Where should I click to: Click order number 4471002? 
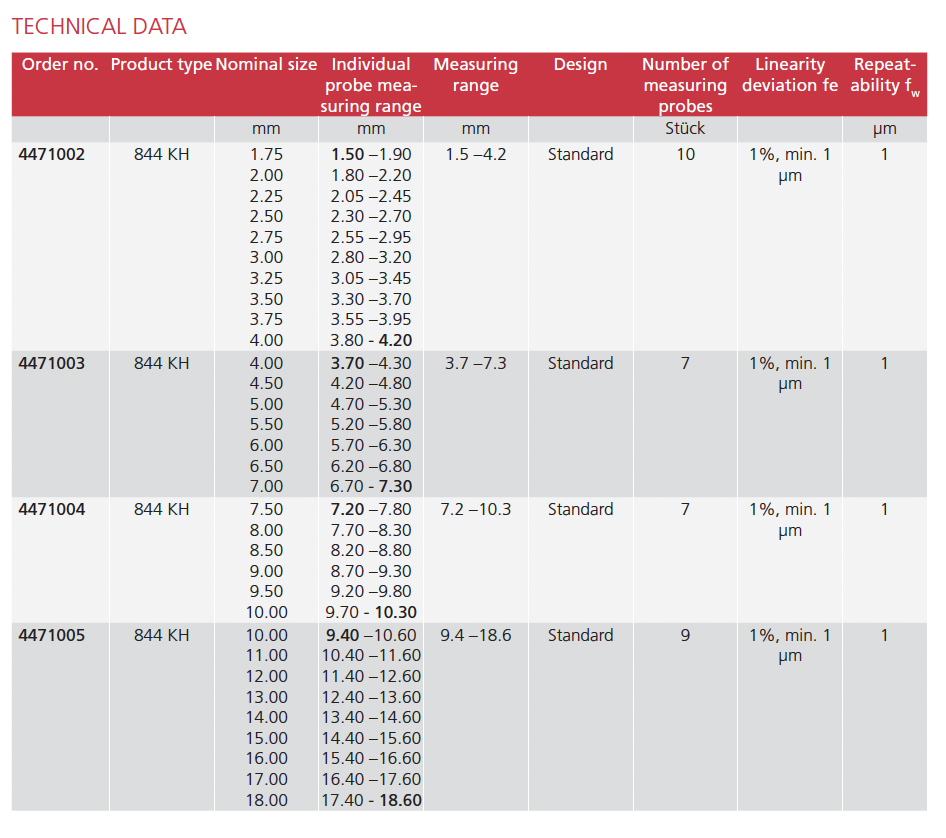coord(52,155)
